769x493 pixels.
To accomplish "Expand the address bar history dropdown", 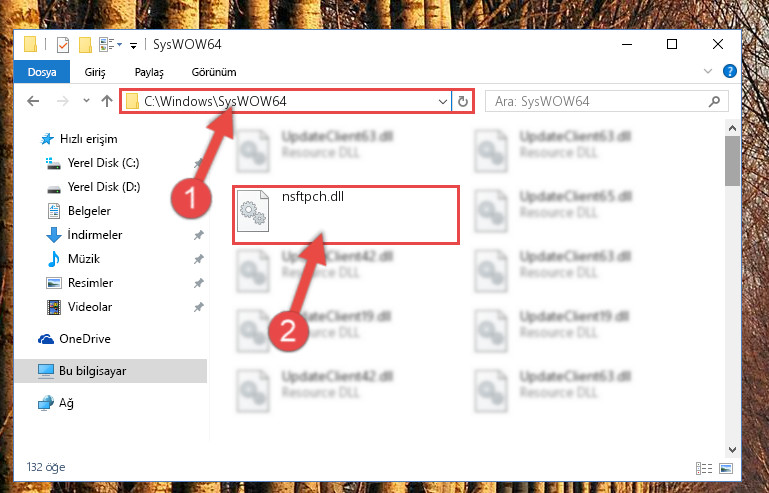I will (x=442, y=102).
